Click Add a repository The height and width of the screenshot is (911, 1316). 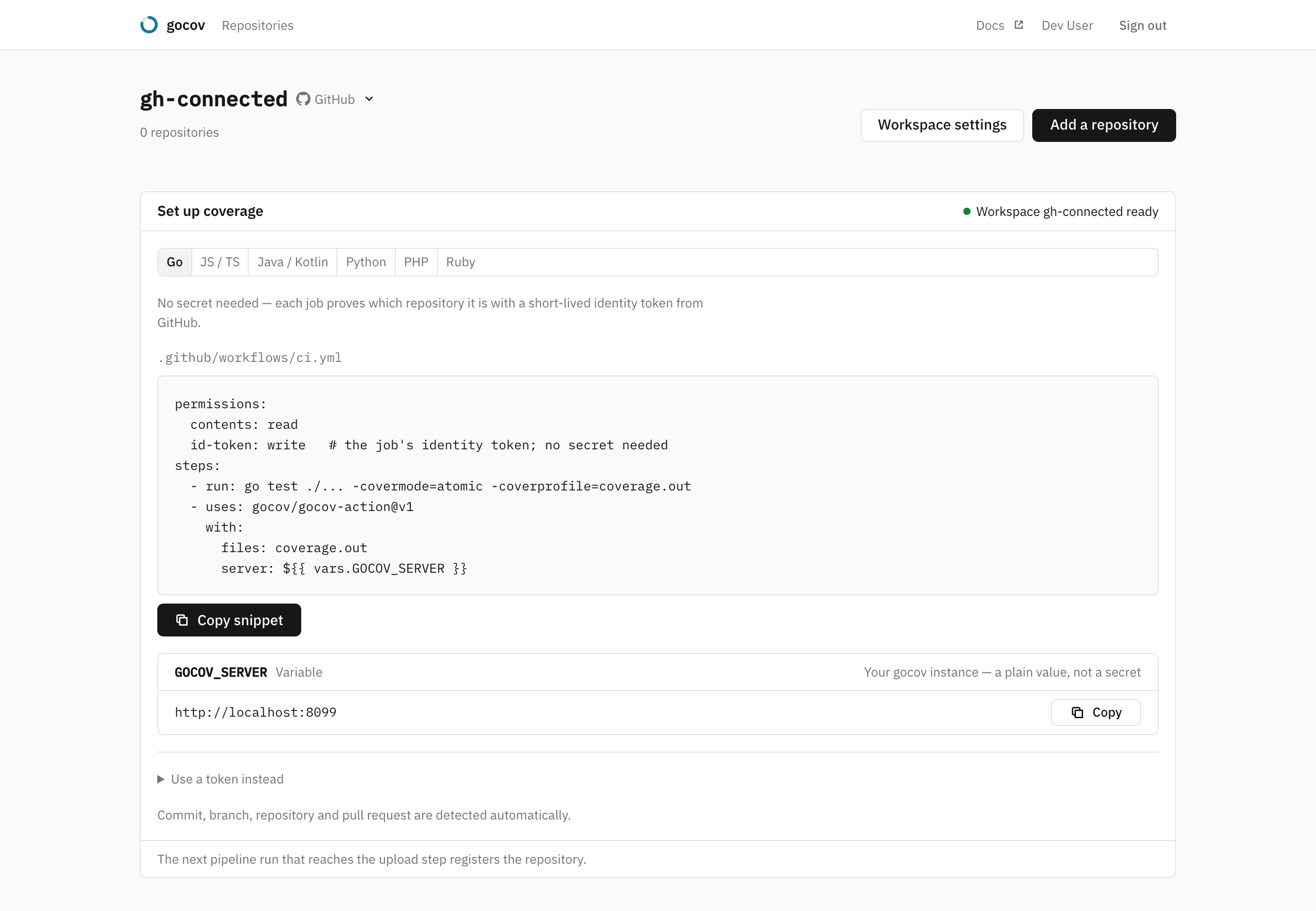[1104, 125]
